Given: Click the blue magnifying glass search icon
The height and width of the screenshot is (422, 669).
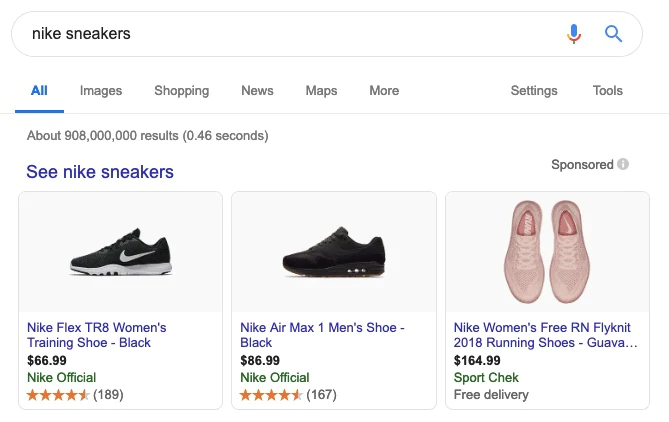Looking at the screenshot, I should click(x=614, y=34).
